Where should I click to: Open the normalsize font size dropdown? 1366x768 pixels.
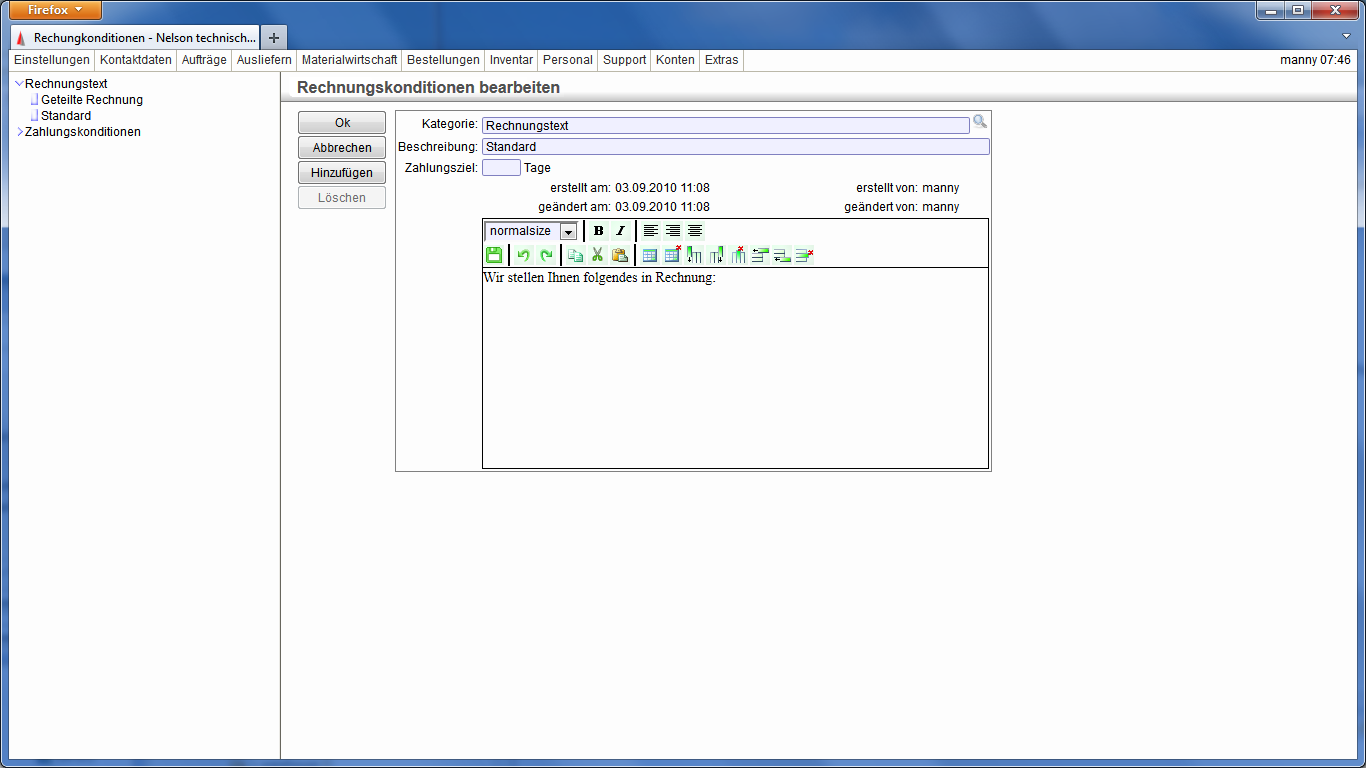[x=568, y=231]
